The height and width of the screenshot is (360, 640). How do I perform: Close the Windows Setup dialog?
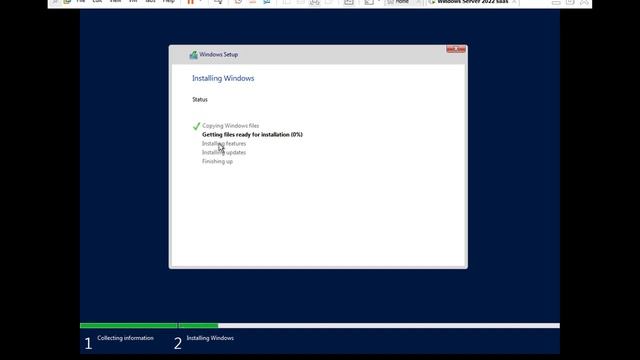(x=456, y=49)
